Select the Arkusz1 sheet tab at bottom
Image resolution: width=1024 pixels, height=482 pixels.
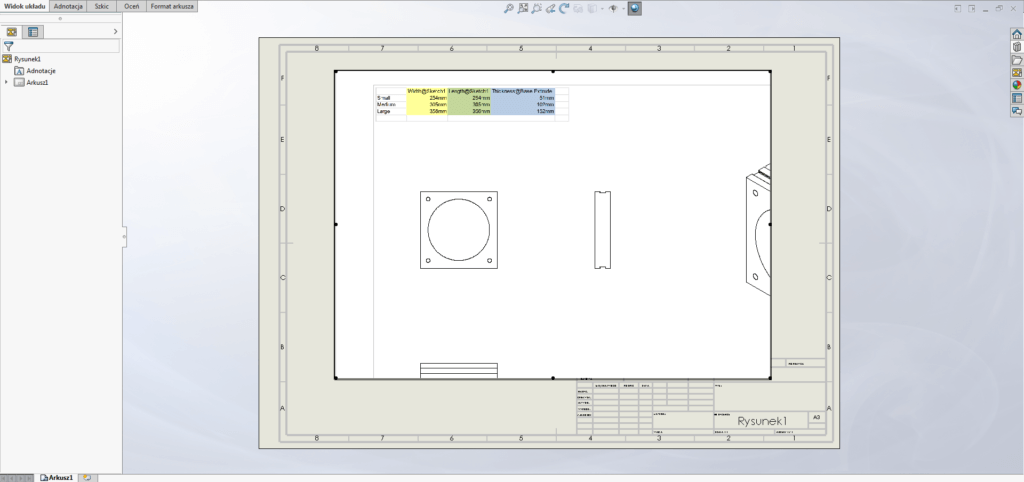point(57,477)
